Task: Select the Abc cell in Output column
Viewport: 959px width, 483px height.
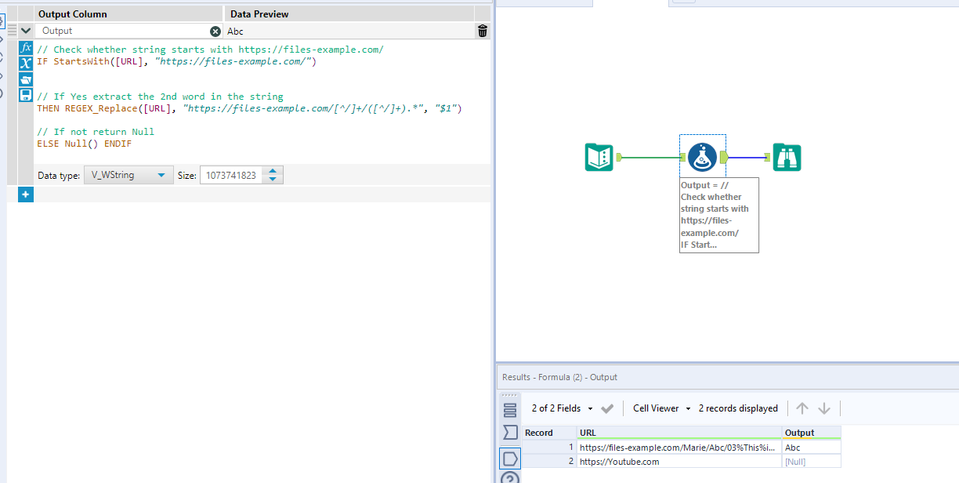Action: click(x=812, y=447)
